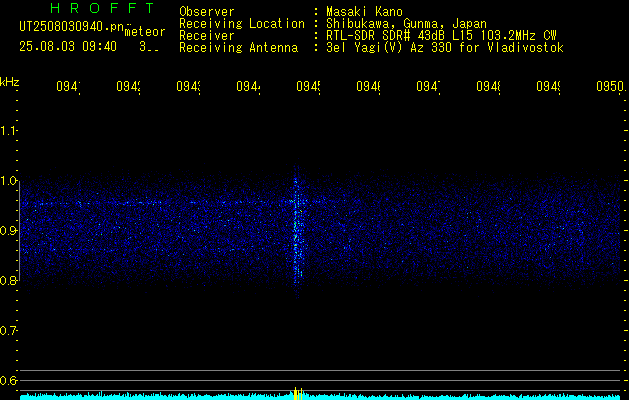
Task: Click the 0.8 kHz frequency axis label
Action: click(9, 280)
